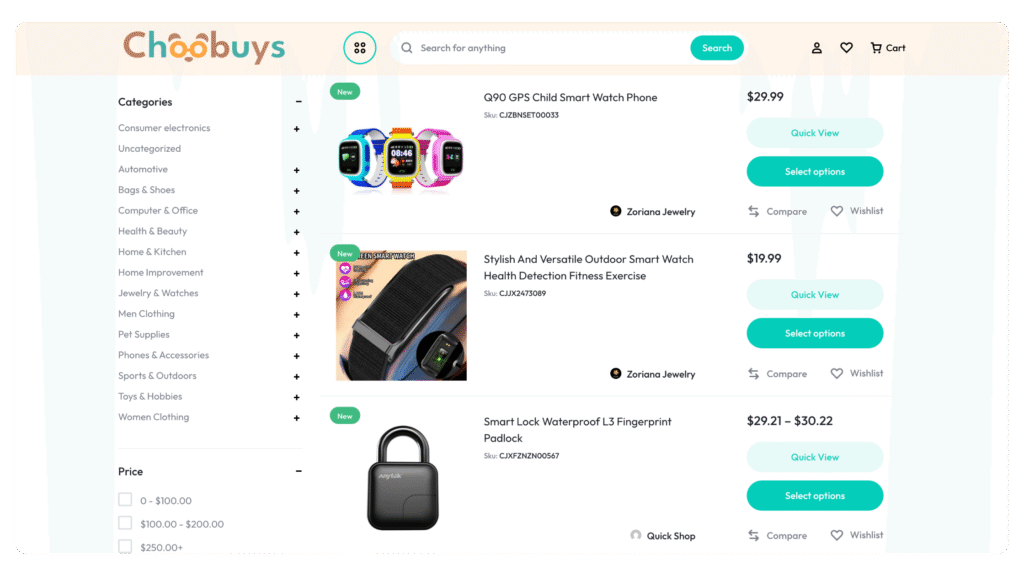
Task: Click Quick View for the $19.99 smart watch
Action: coord(814,295)
